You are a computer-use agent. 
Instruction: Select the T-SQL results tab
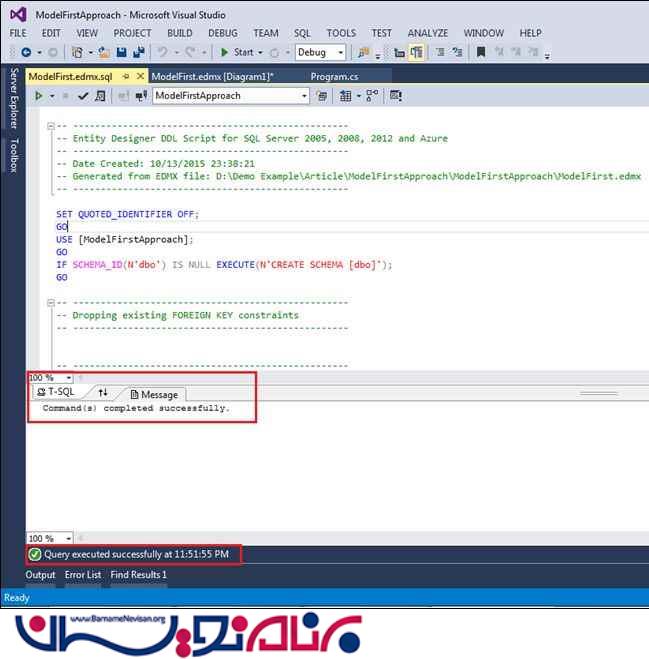point(56,393)
